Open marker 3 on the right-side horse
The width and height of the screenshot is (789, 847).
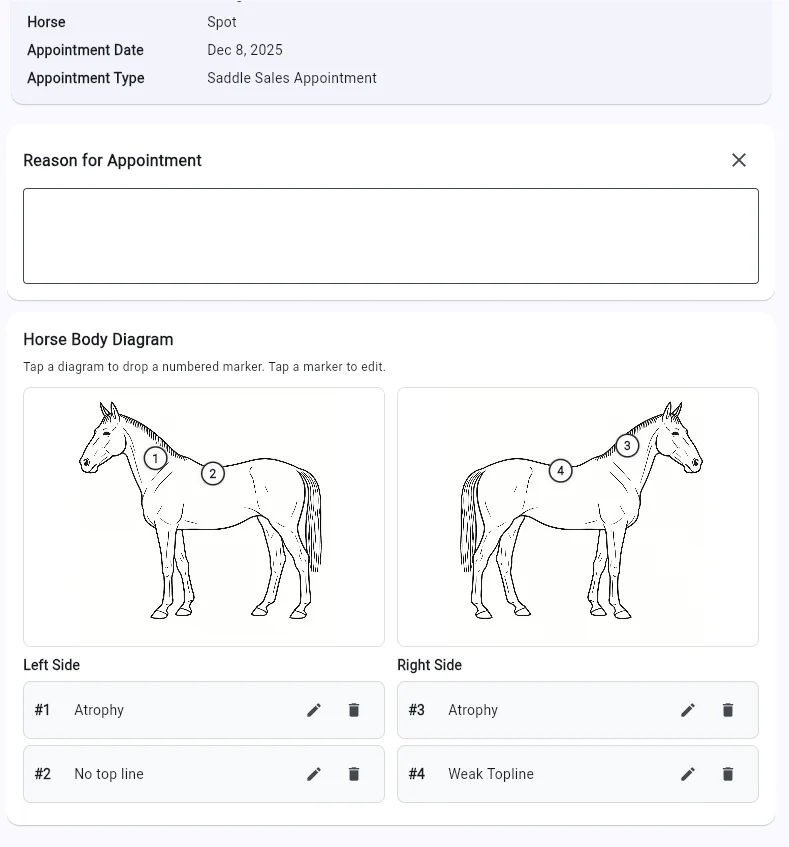tap(627, 446)
